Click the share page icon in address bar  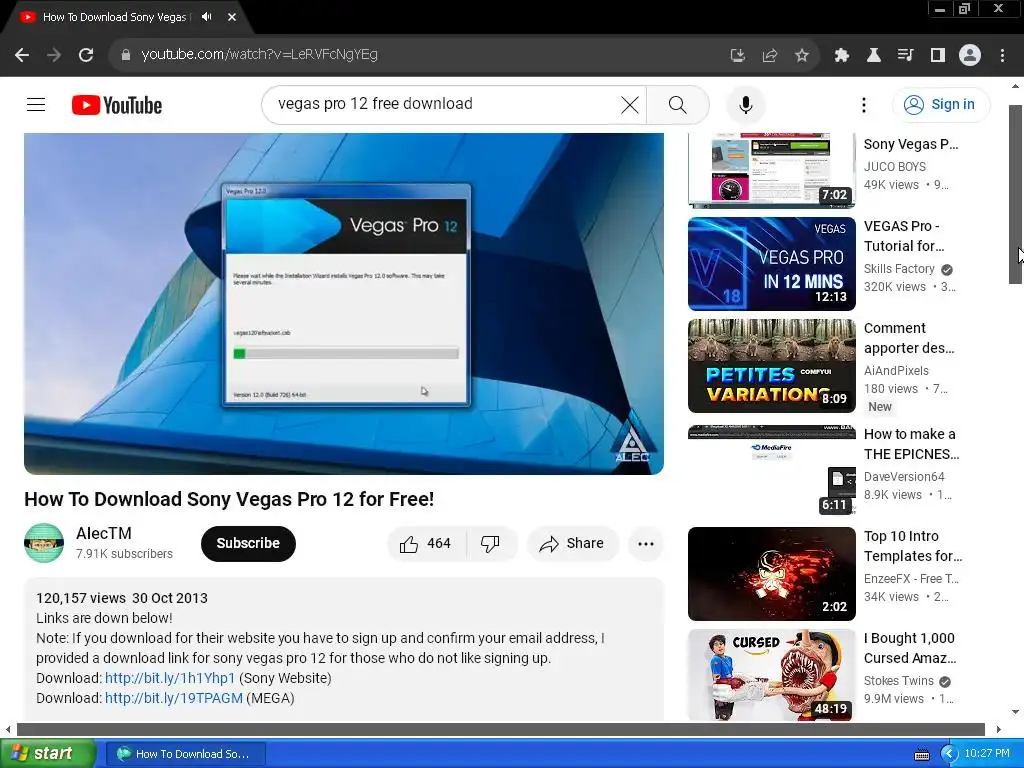(769, 56)
